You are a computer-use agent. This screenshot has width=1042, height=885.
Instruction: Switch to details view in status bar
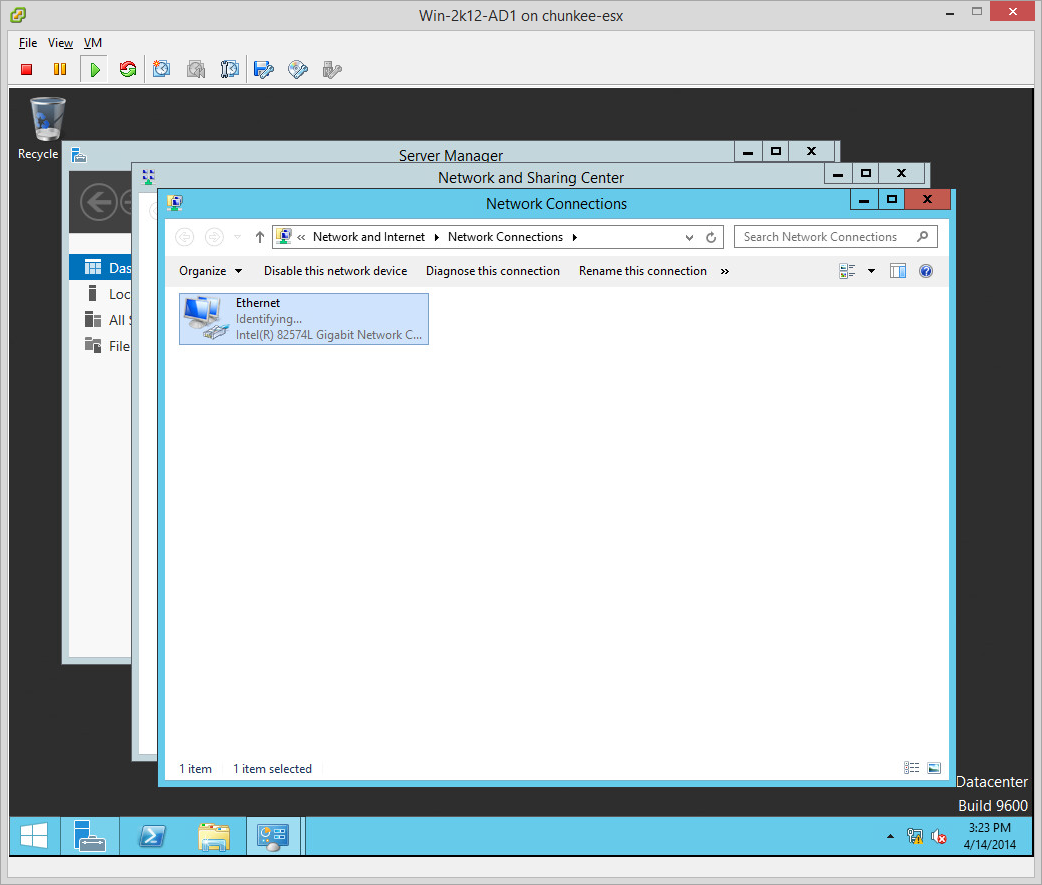(911, 768)
